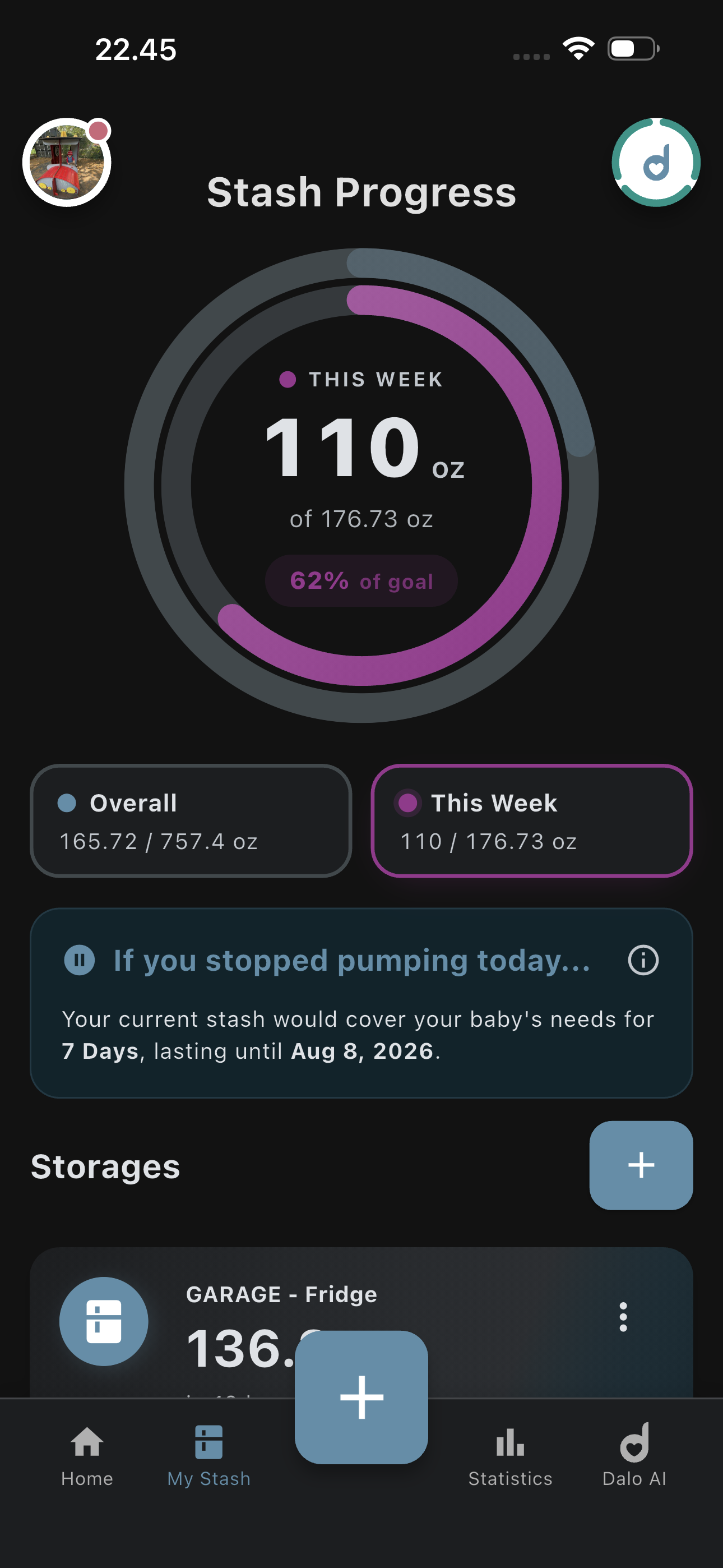Open the Dalo AI tab
723x1568 pixels.
634,1455
